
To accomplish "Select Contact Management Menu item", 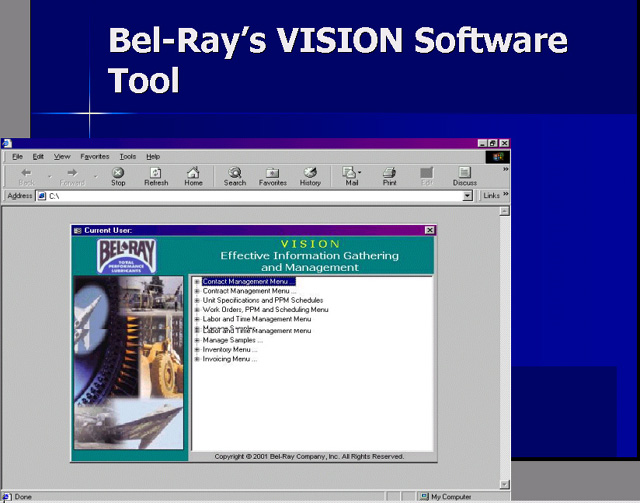I will point(248,282).
